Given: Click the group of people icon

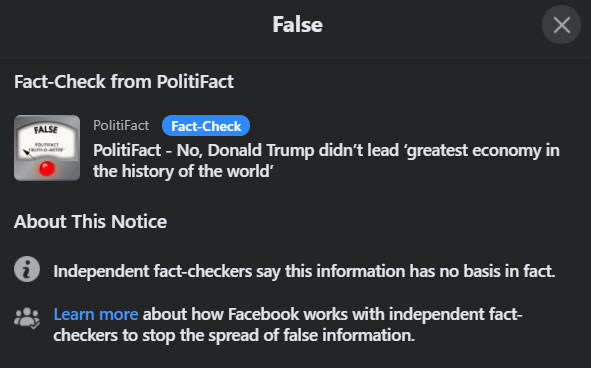Looking at the screenshot, I should (27, 319).
